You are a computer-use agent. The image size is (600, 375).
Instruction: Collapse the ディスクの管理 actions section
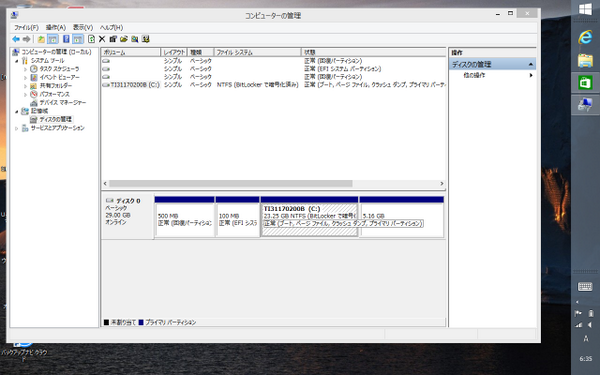click(530, 64)
